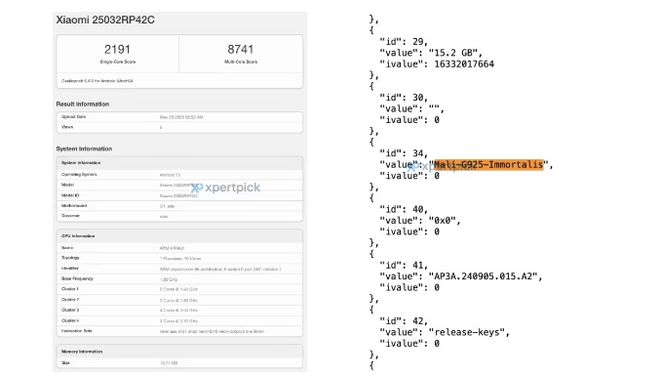Click the "release-keys" JSON value
Screen dimensions: 660x379
[467, 332]
